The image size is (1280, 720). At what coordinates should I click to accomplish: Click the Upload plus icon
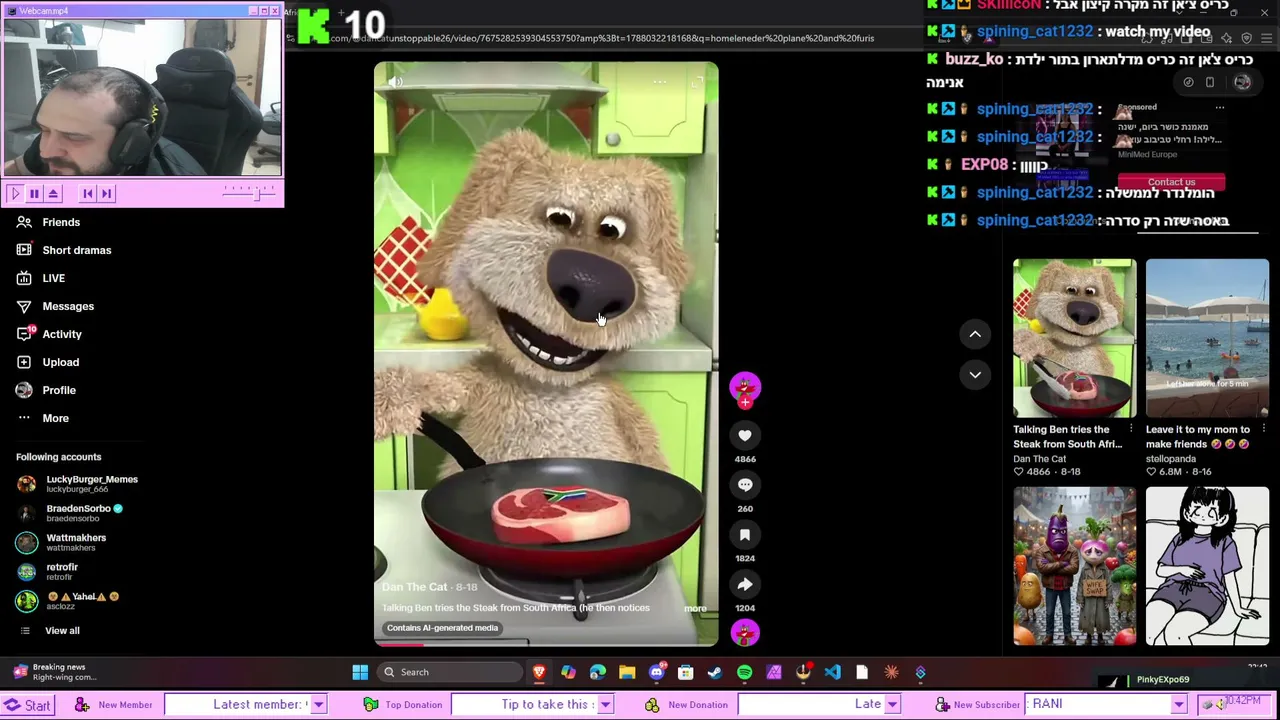click(24, 362)
